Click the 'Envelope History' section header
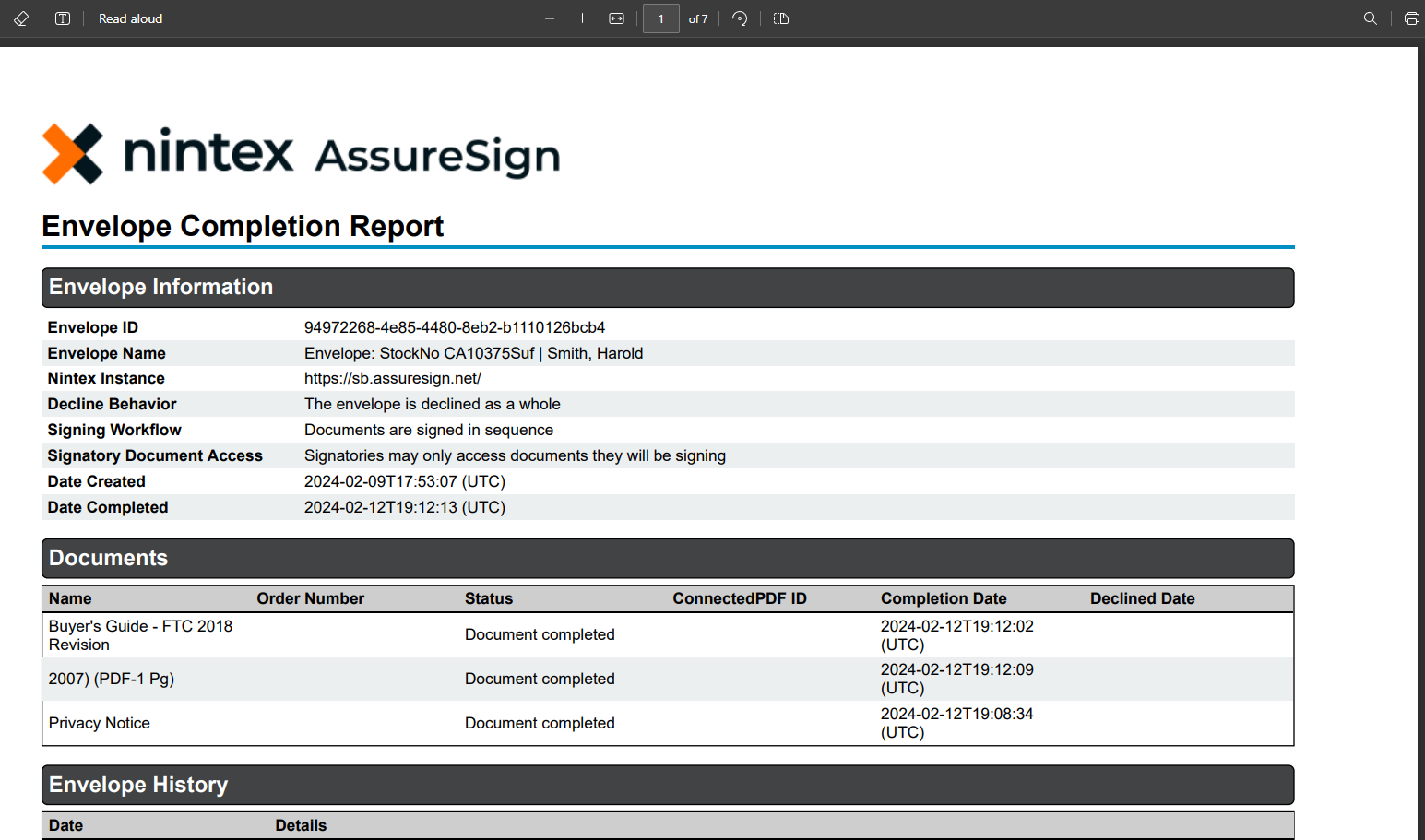Image resolution: width=1425 pixels, height=840 pixels. [668, 785]
